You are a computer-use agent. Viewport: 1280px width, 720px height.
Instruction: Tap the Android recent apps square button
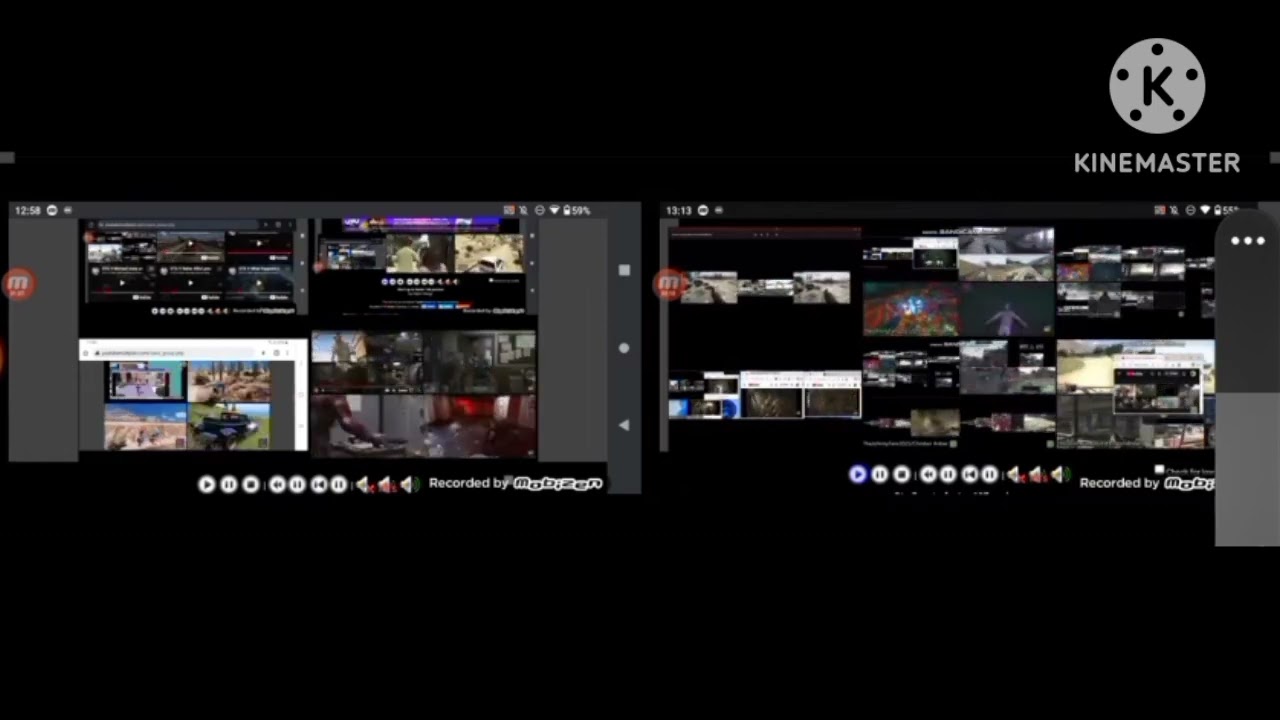click(x=624, y=270)
